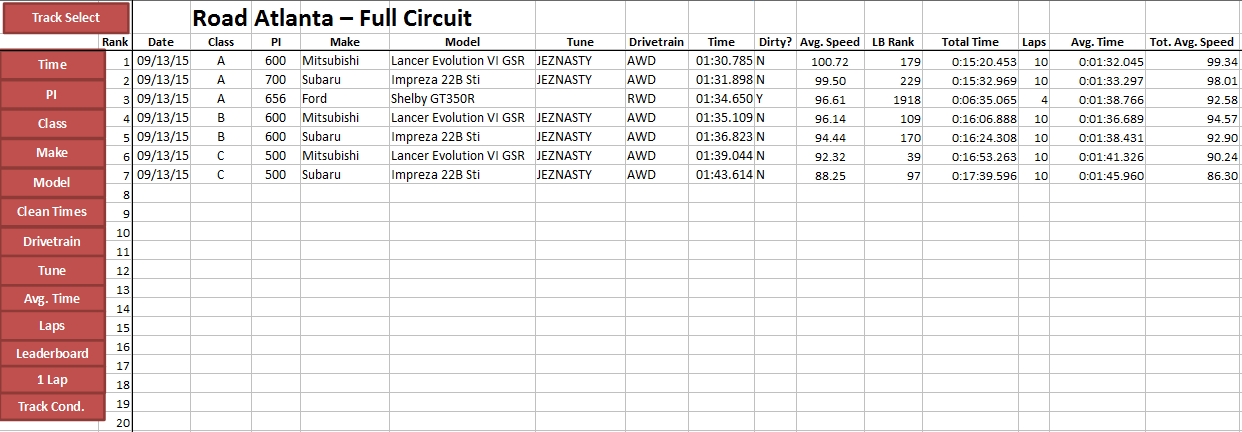Click the LB Rank value 1918
Screen dimensions: 1242x432
click(x=893, y=99)
